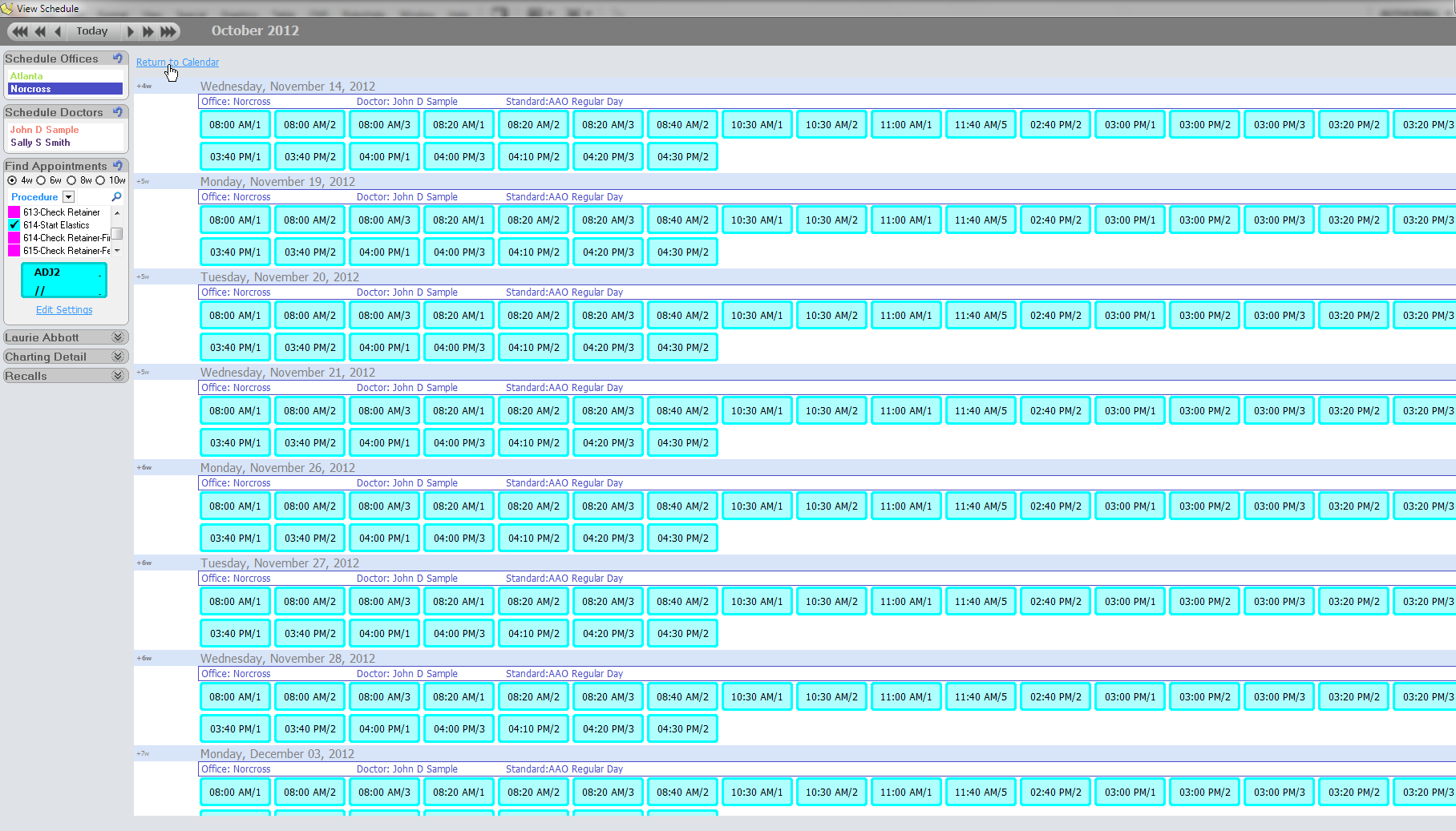The height and width of the screenshot is (831, 1456).
Task: Open the Procedure dropdown arrow
Action: [x=69, y=197]
